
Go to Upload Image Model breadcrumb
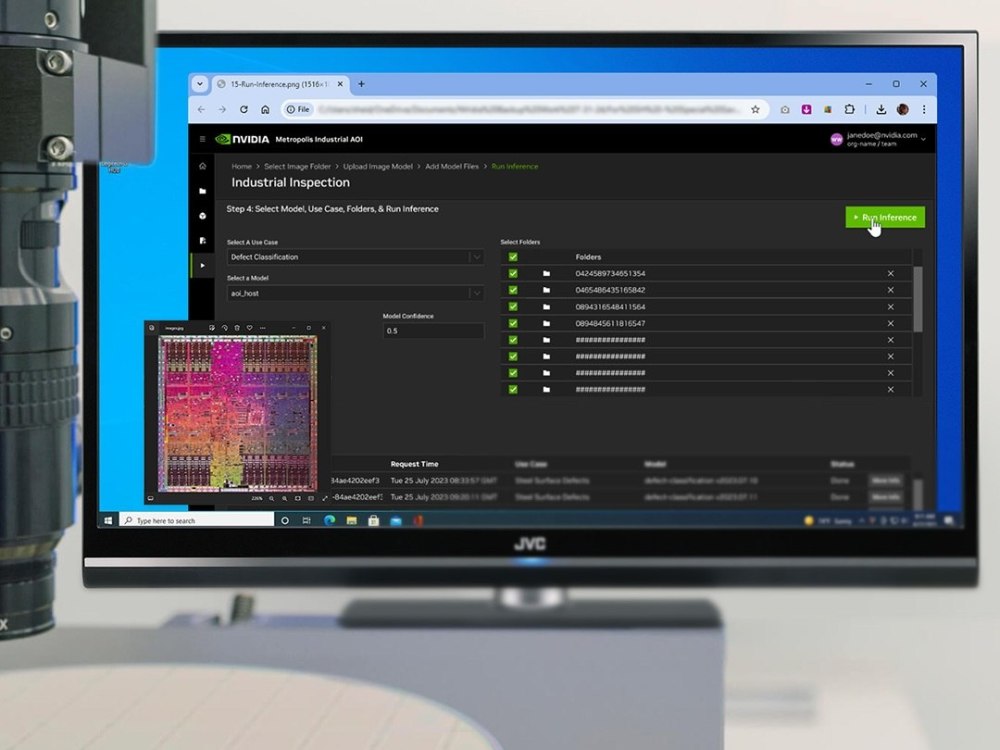(x=378, y=166)
